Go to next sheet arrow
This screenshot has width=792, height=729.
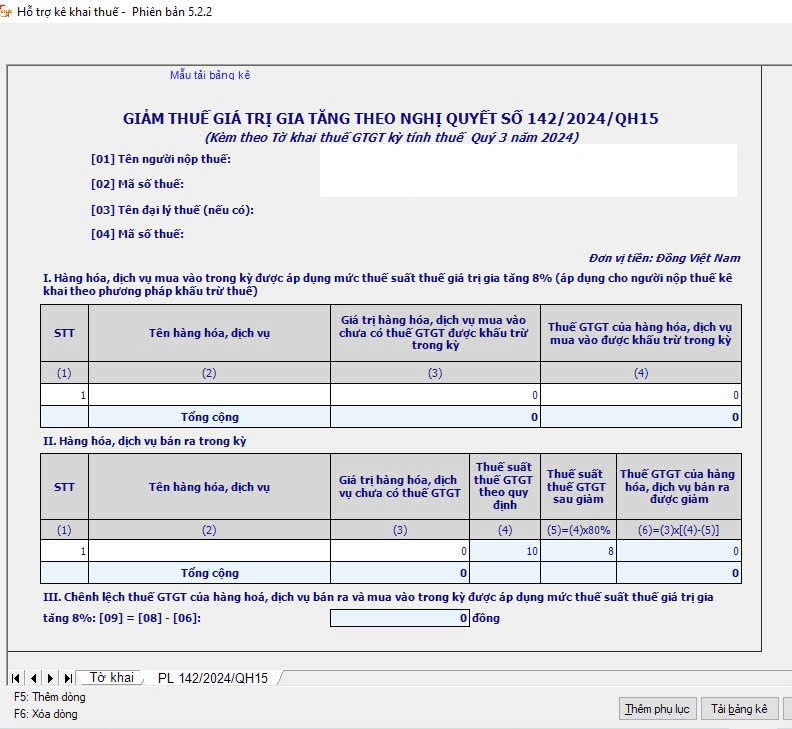(50, 678)
